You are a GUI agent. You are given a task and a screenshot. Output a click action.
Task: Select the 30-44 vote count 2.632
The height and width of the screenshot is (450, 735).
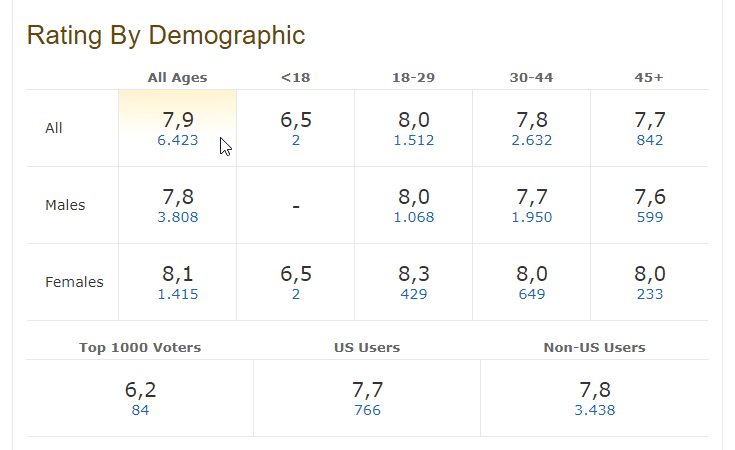[x=532, y=141]
